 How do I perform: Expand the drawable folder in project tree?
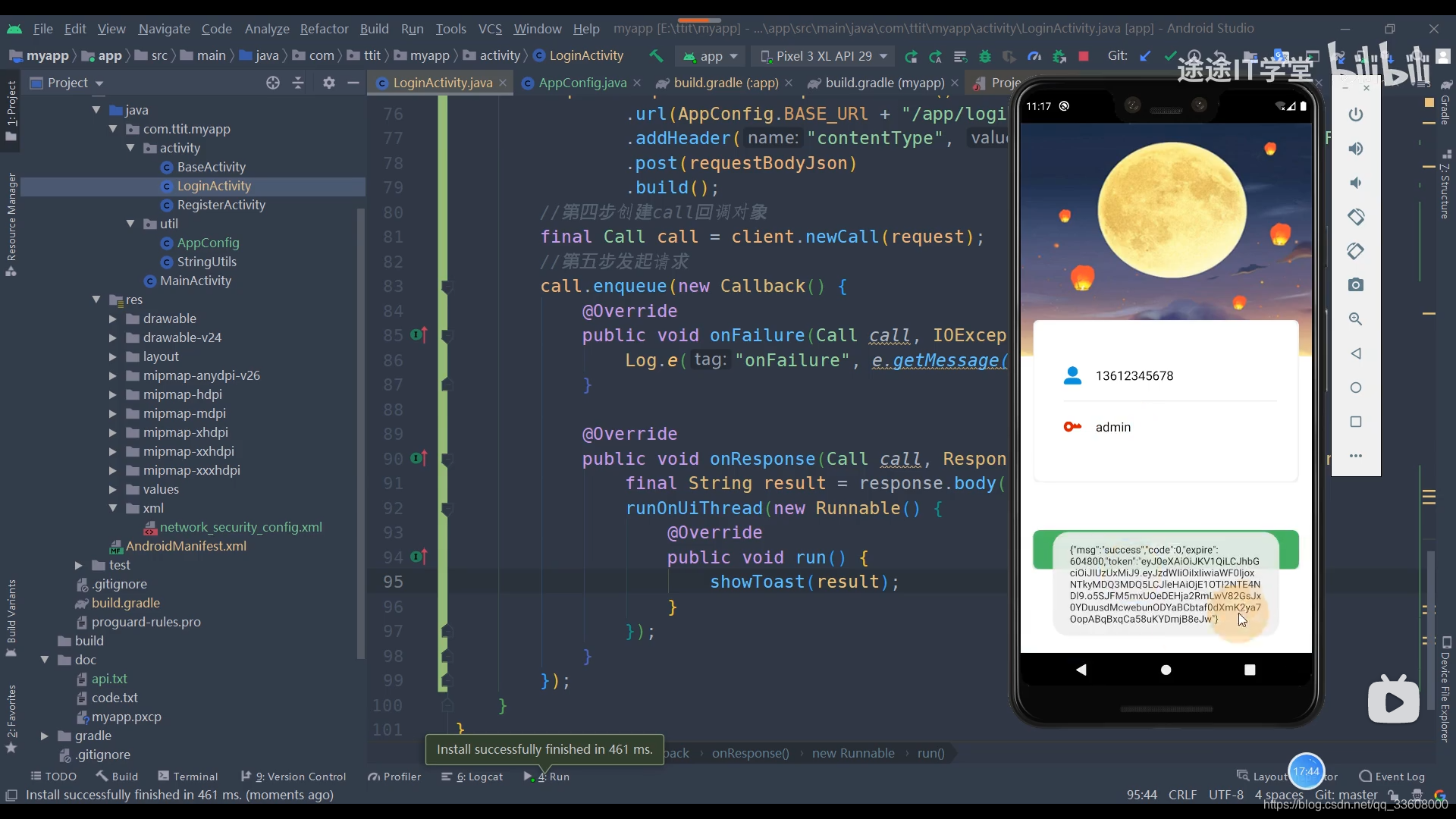coord(114,318)
